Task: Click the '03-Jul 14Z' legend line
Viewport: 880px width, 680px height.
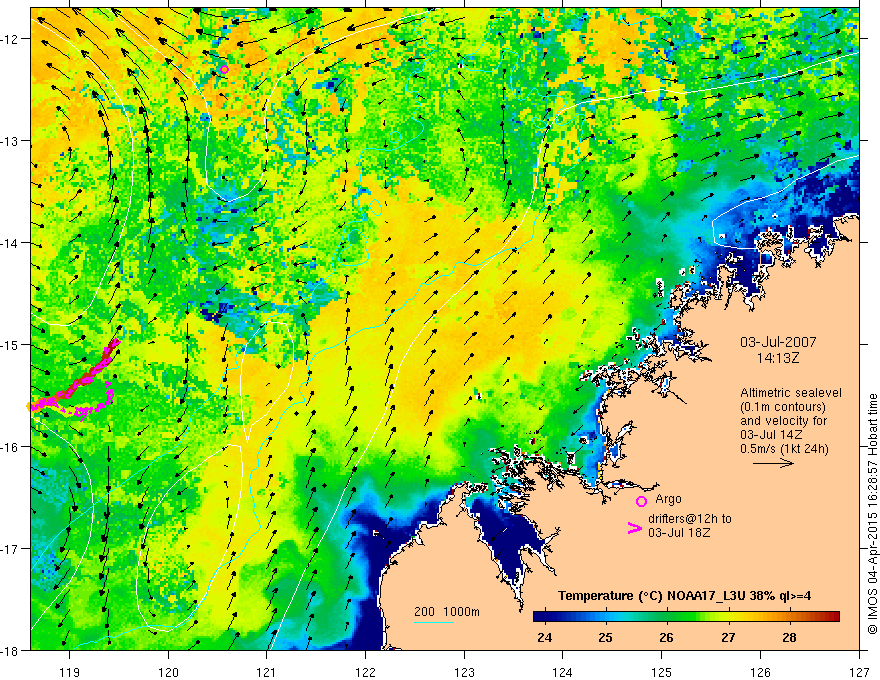Action: [x=771, y=435]
